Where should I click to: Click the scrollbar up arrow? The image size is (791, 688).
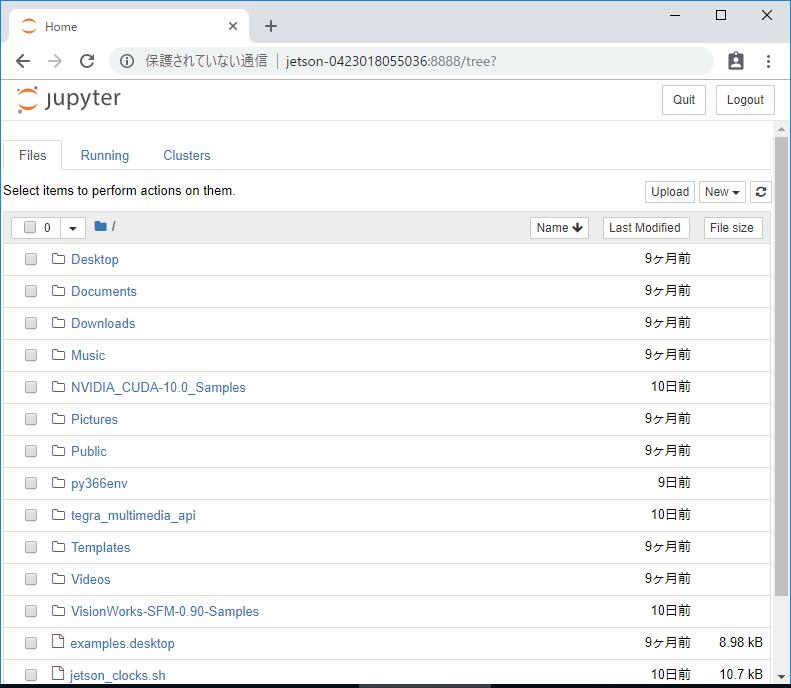click(x=781, y=129)
